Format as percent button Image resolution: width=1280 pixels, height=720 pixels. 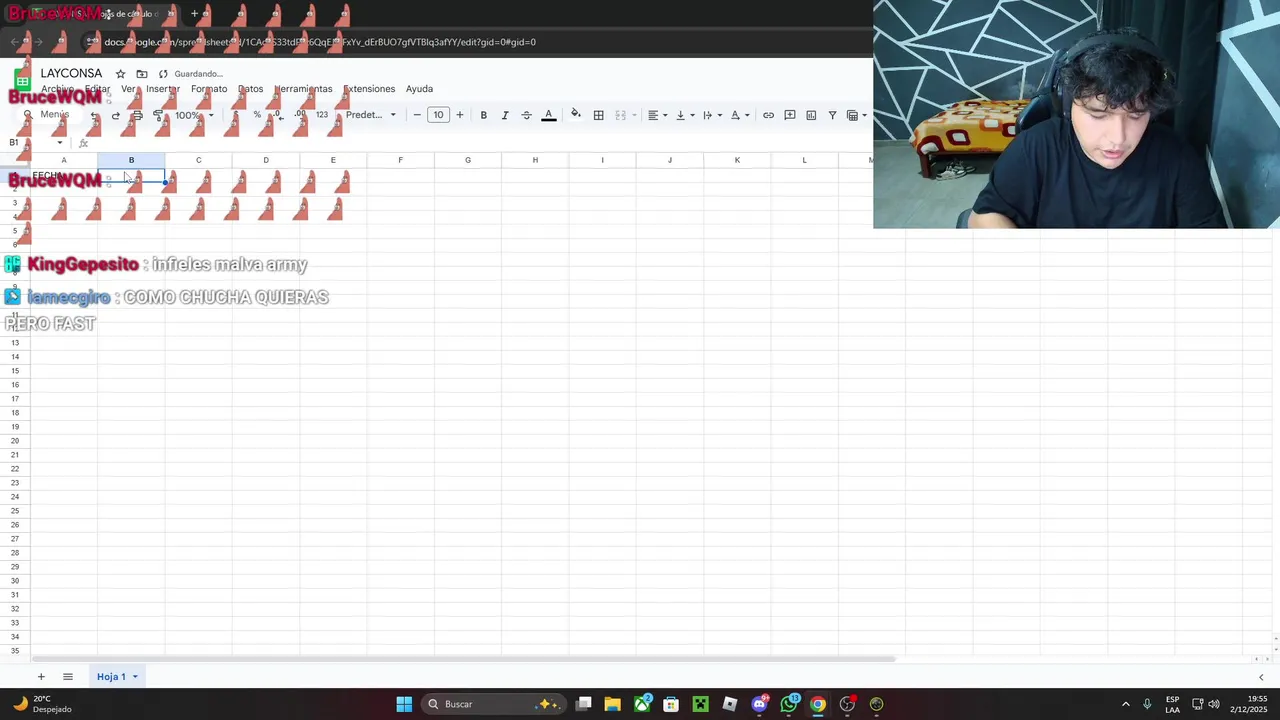tap(257, 115)
